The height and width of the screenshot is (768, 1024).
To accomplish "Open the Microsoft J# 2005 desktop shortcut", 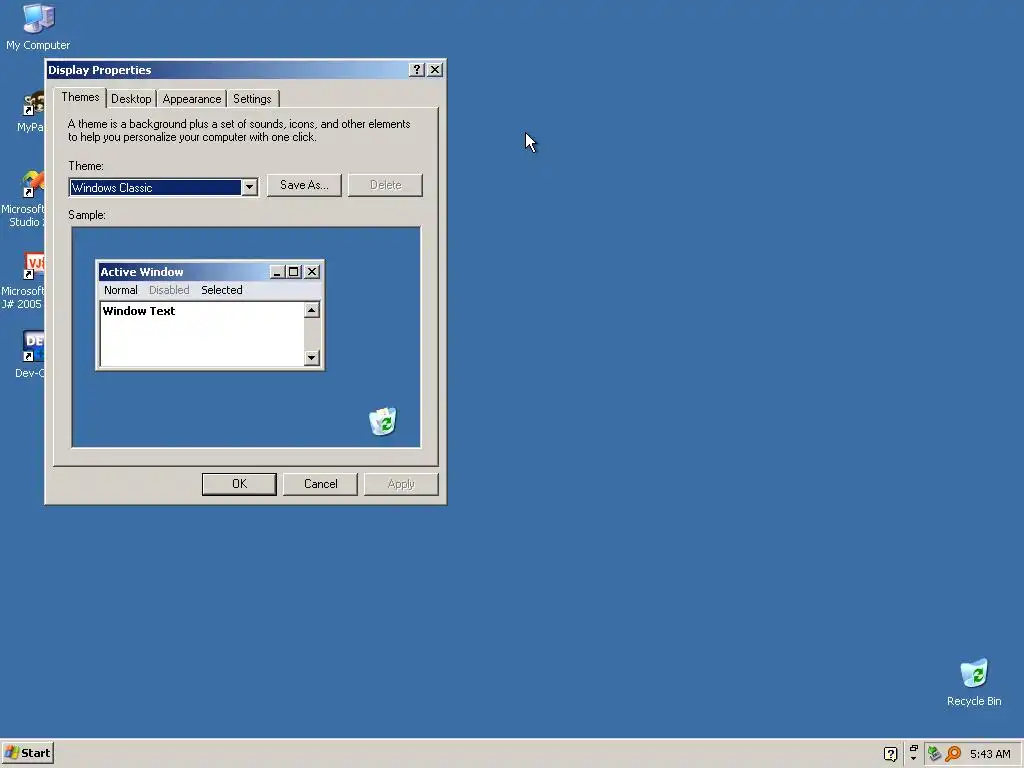I will click(x=23, y=281).
